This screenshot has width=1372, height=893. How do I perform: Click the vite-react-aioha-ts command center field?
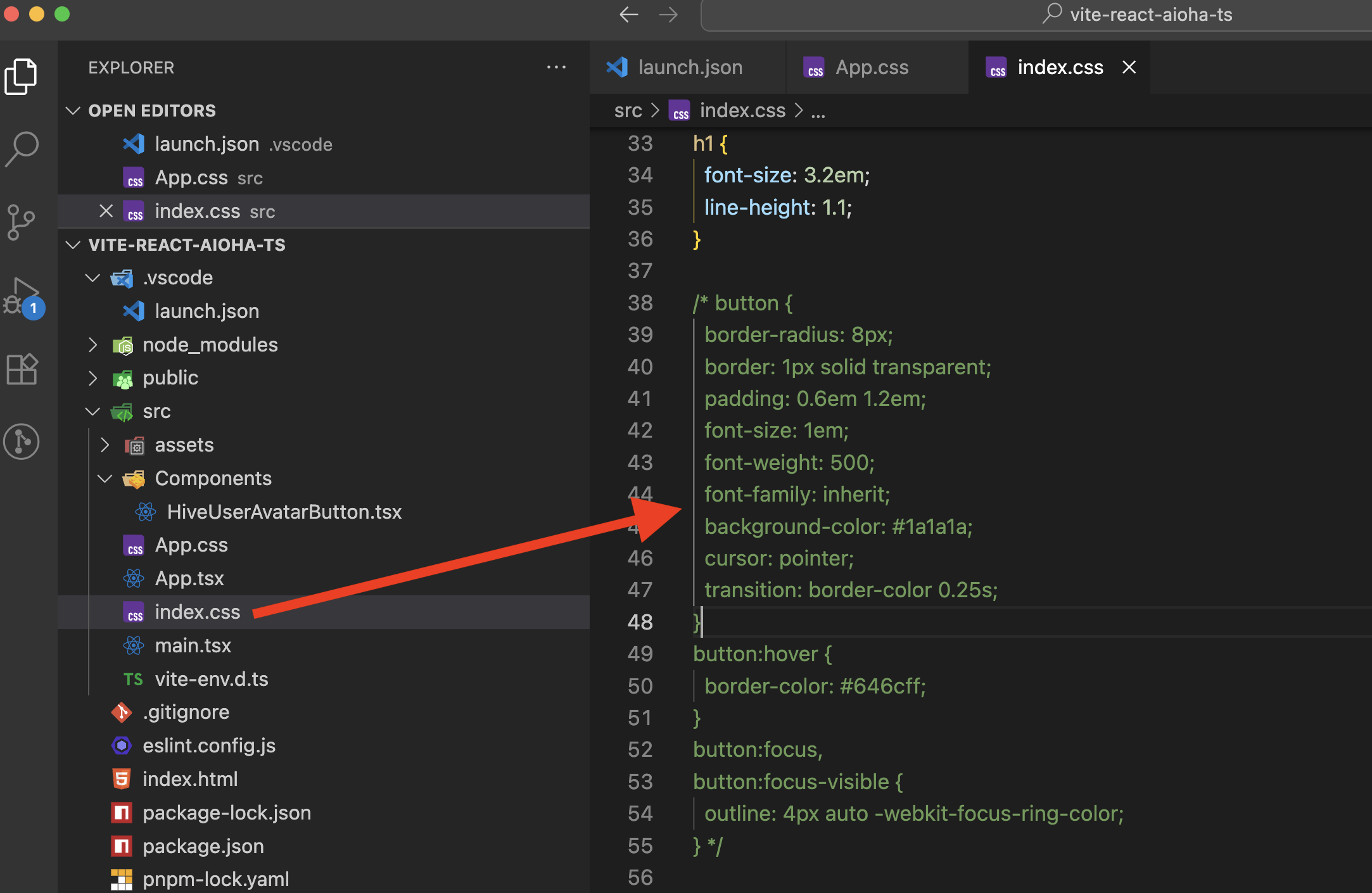click(x=1036, y=15)
